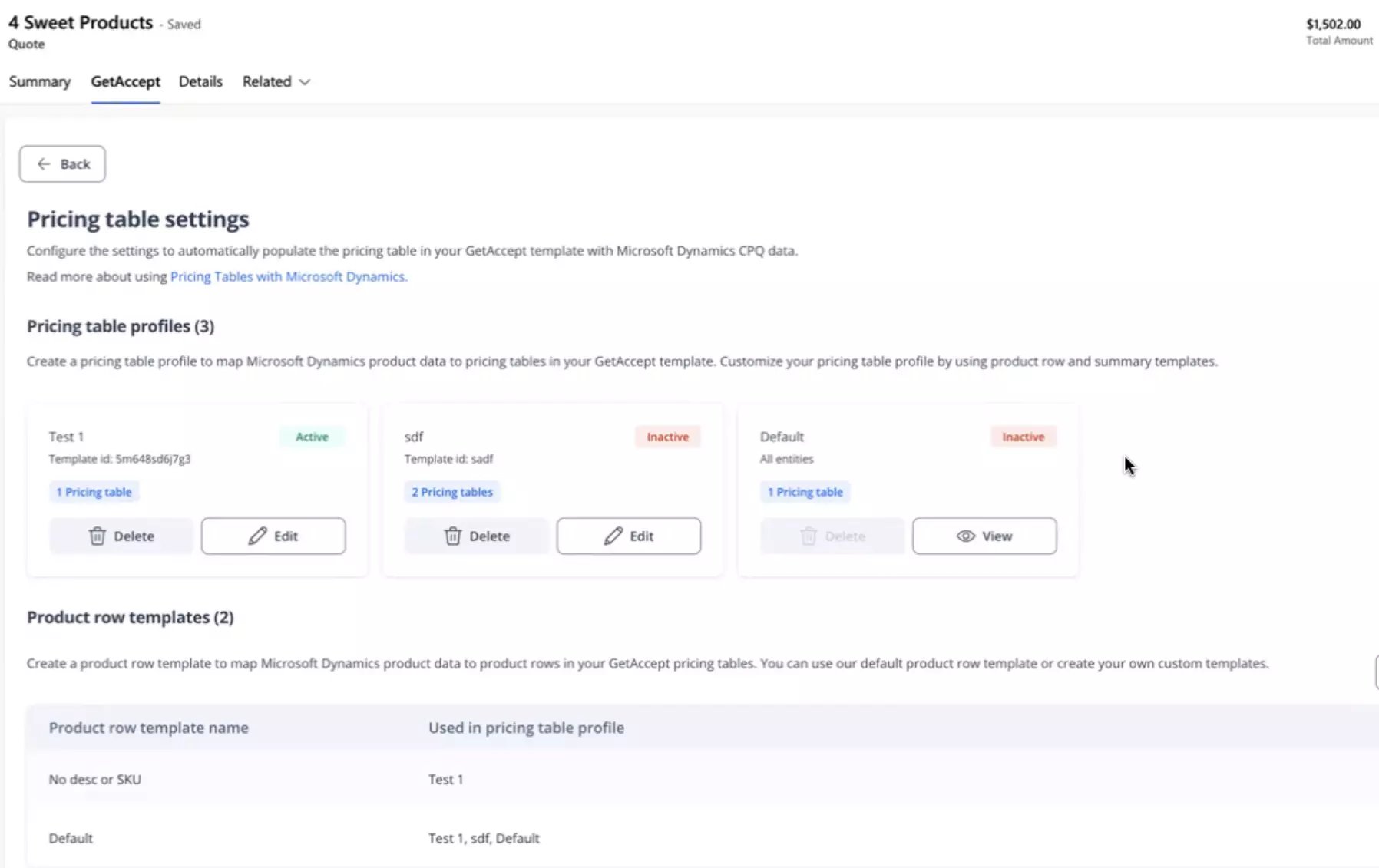Click disabled Delete on Default profile
1379x868 pixels.
832,536
